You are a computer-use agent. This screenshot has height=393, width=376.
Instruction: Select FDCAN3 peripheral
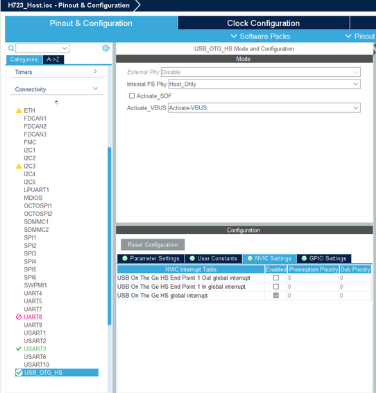[35, 134]
